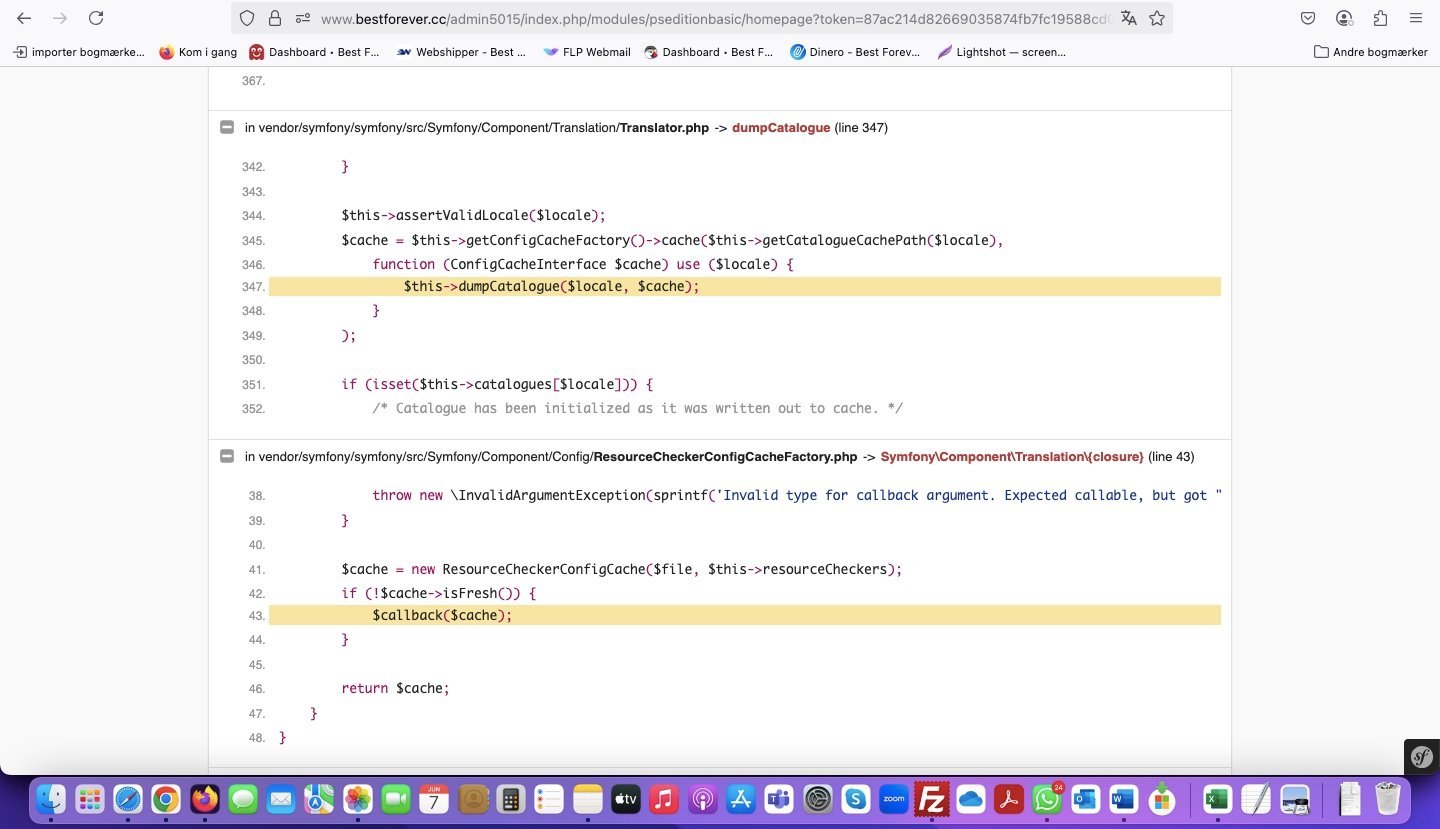Open Microsoft Teams from the Dock
The height and width of the screenshot is (829, 1440).
[779, 799]
